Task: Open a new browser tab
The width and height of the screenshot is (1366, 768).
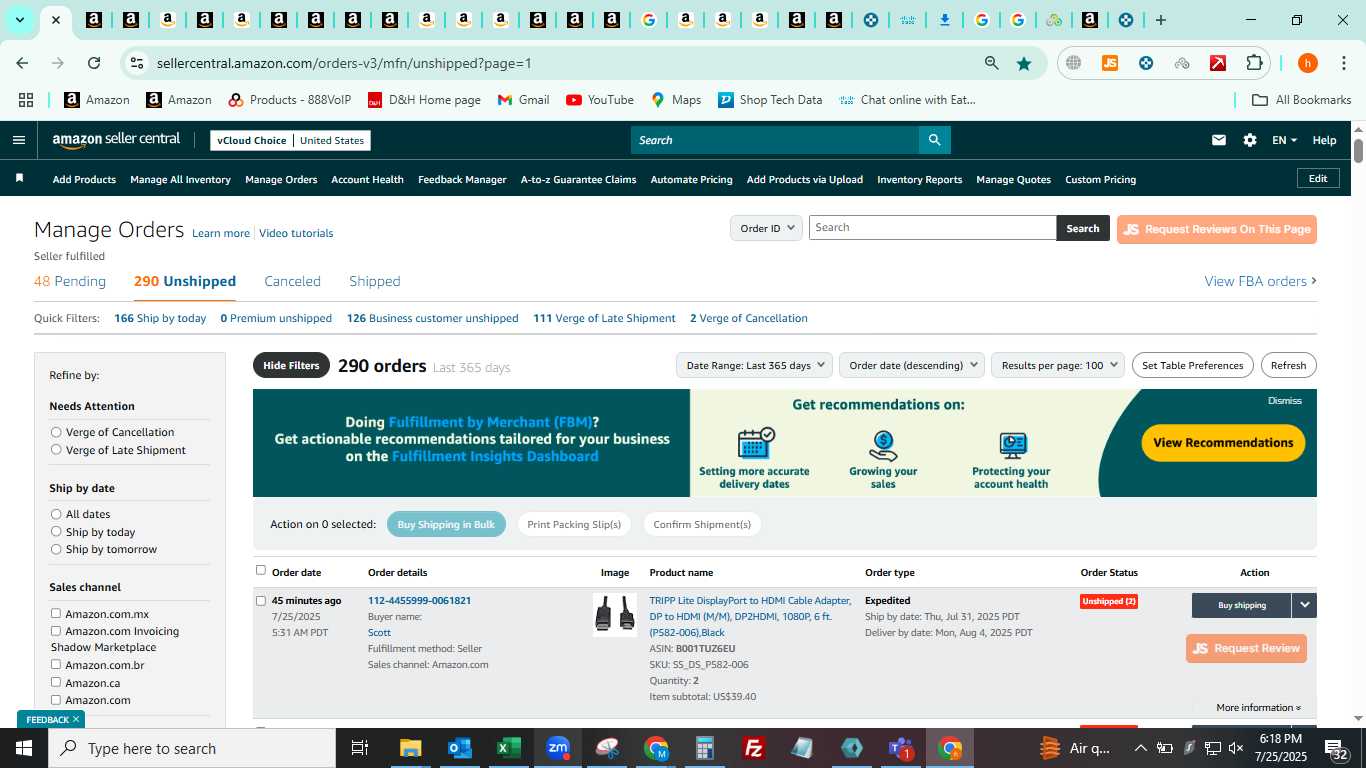Action: point(1161,20)
